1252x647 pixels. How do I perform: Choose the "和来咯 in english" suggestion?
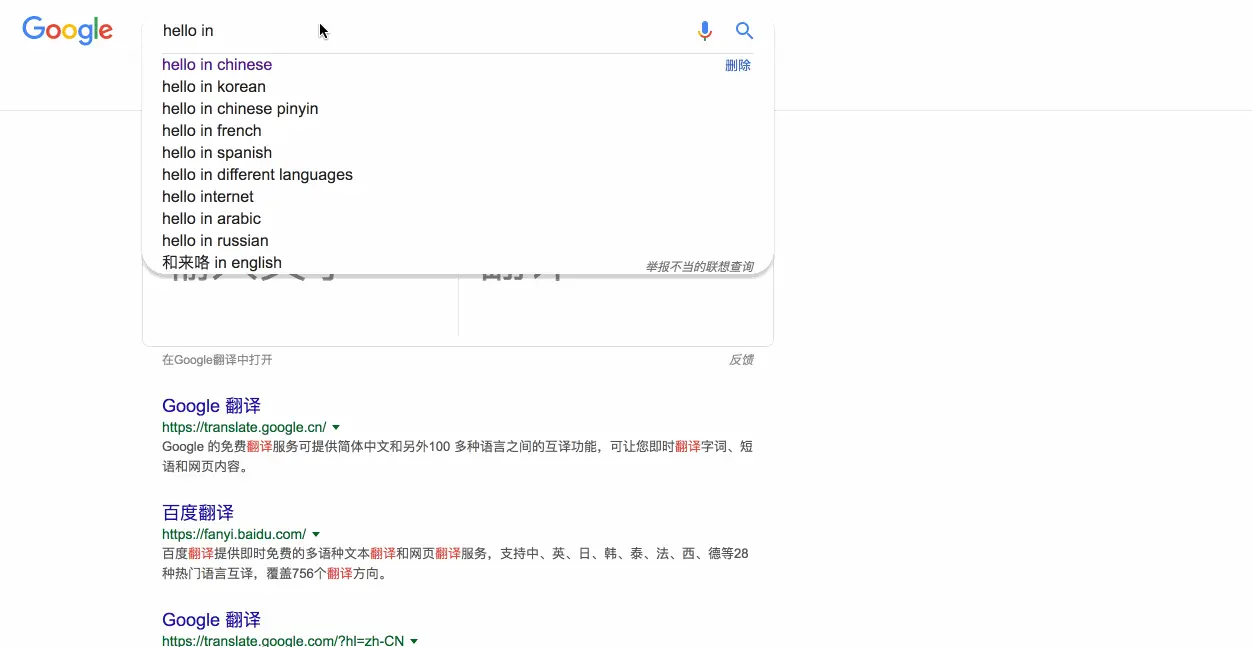pos(222,263)
